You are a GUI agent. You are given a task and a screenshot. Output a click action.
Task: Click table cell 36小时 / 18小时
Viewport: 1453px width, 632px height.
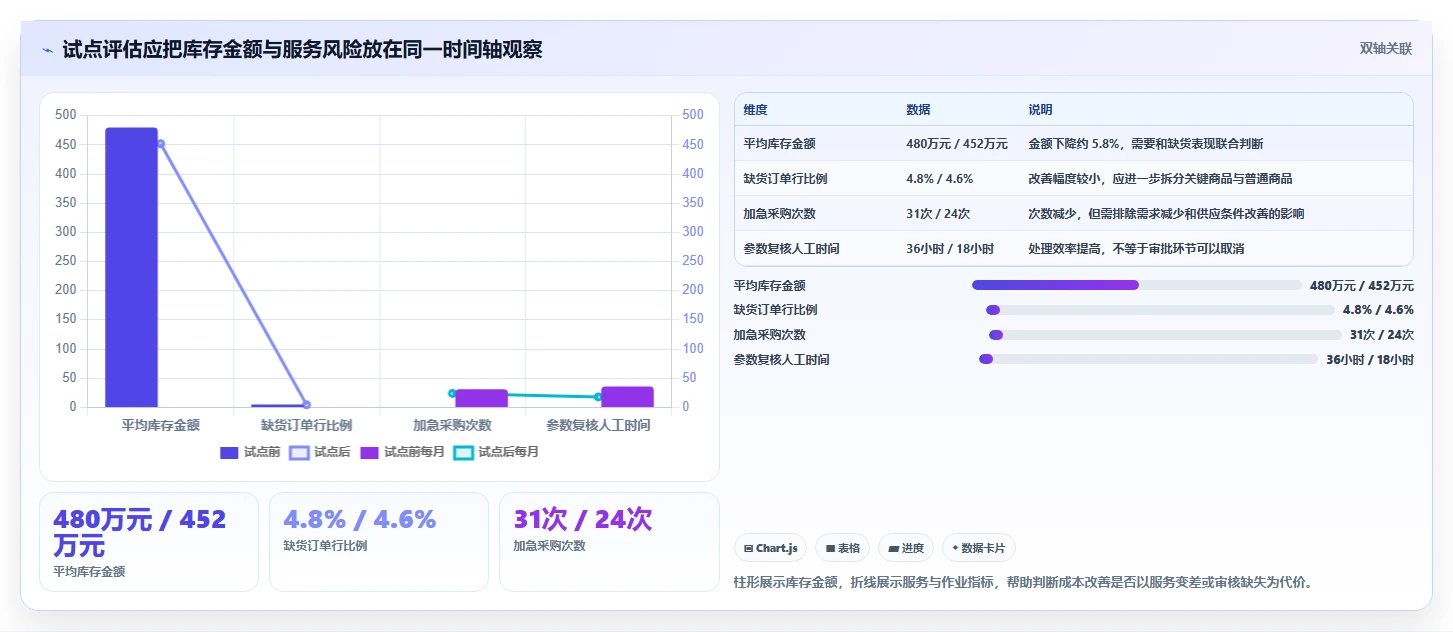point(950,249)
